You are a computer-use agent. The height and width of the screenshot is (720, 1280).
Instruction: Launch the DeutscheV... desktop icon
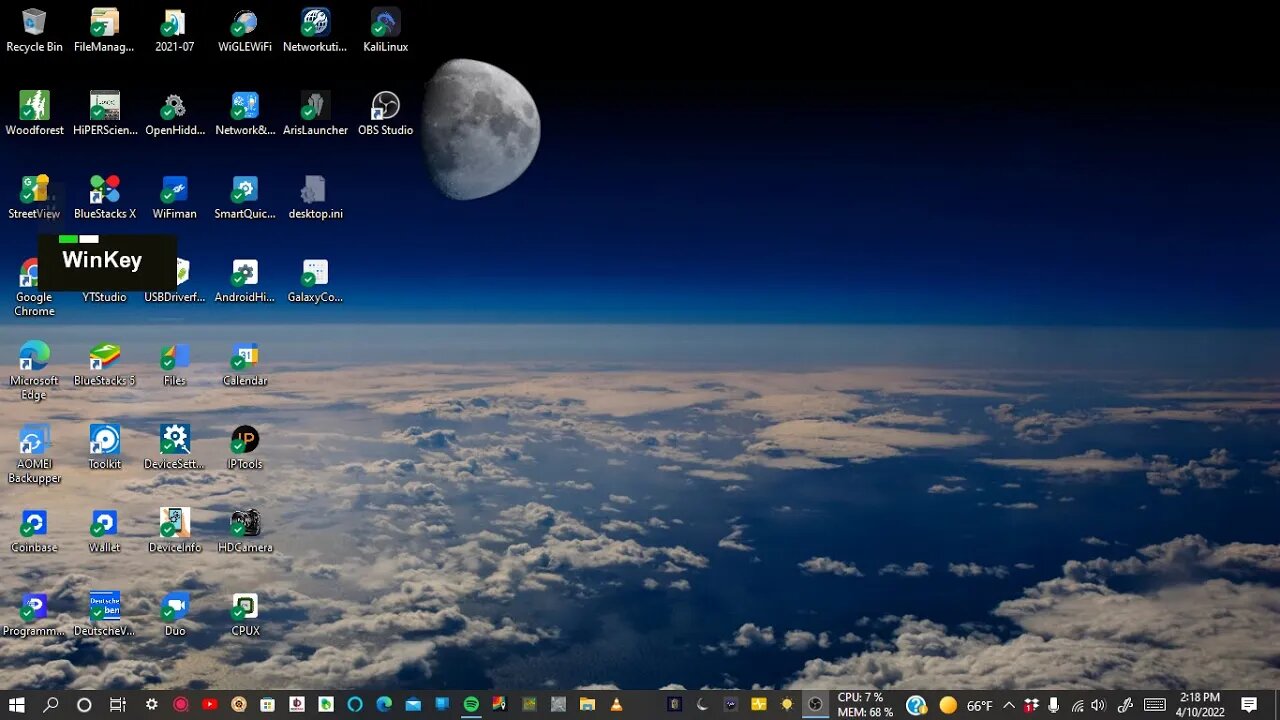(x=104, y=614)
